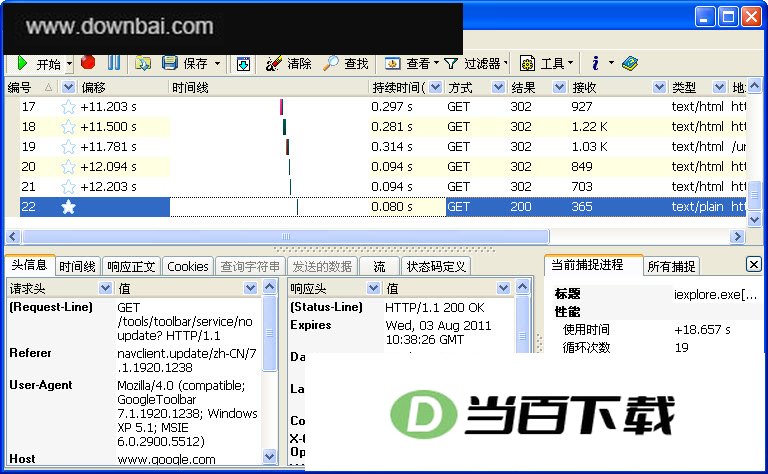Screen dimensions: 768x474
Task: Open filter dropdown on 持续时间 column header
Action: 435,87
